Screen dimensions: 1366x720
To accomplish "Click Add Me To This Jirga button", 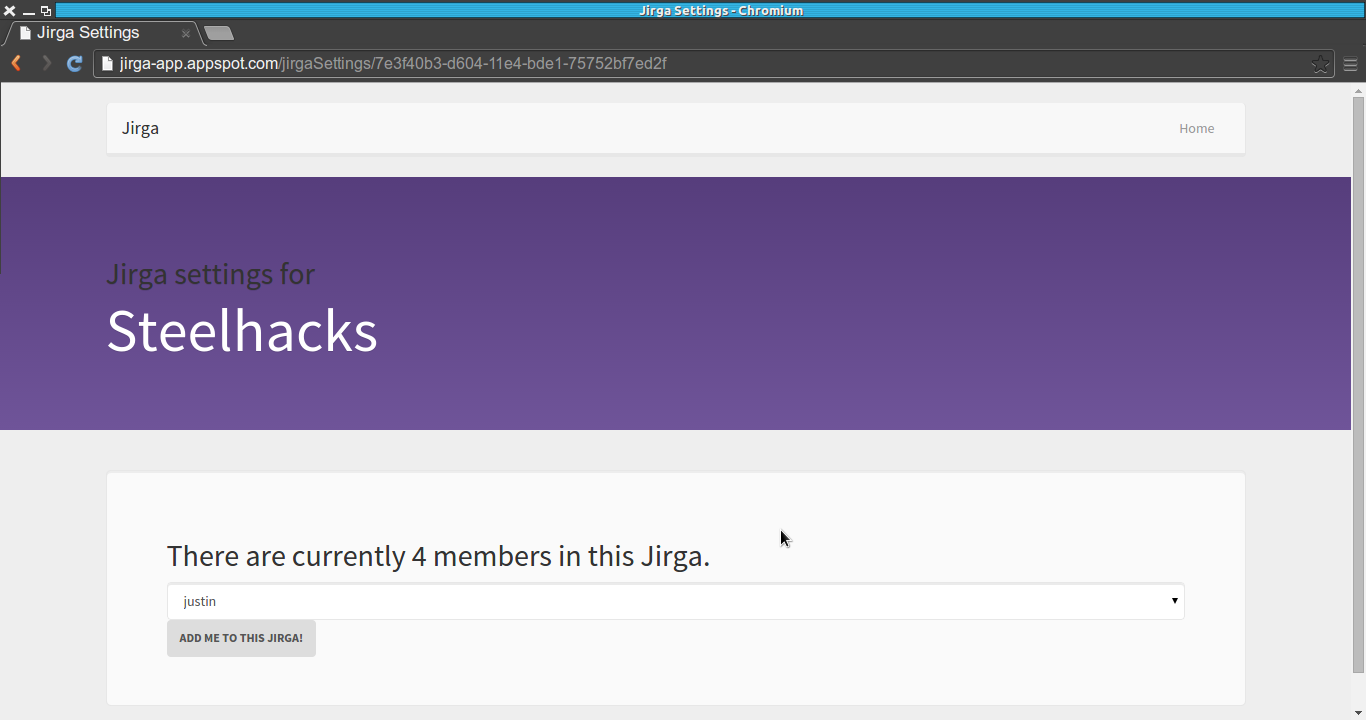I will click(241, 638).
